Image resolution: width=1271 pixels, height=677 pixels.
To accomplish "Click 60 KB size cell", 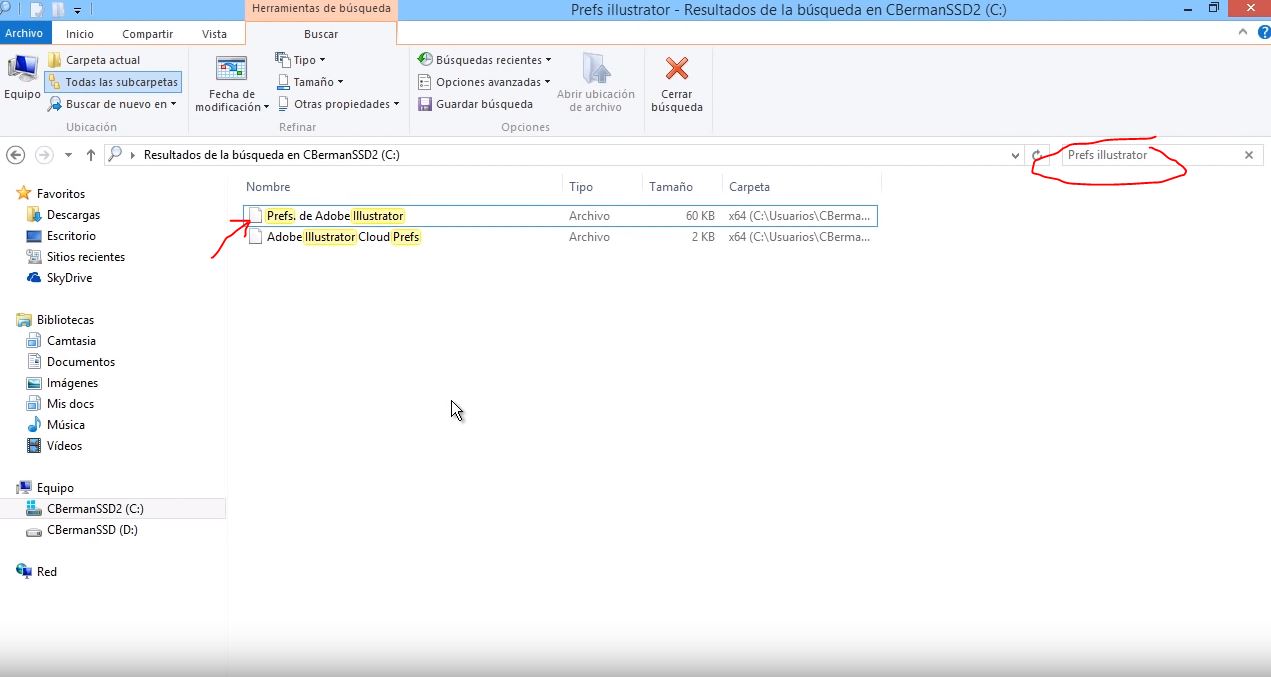I will pos(700,216).
